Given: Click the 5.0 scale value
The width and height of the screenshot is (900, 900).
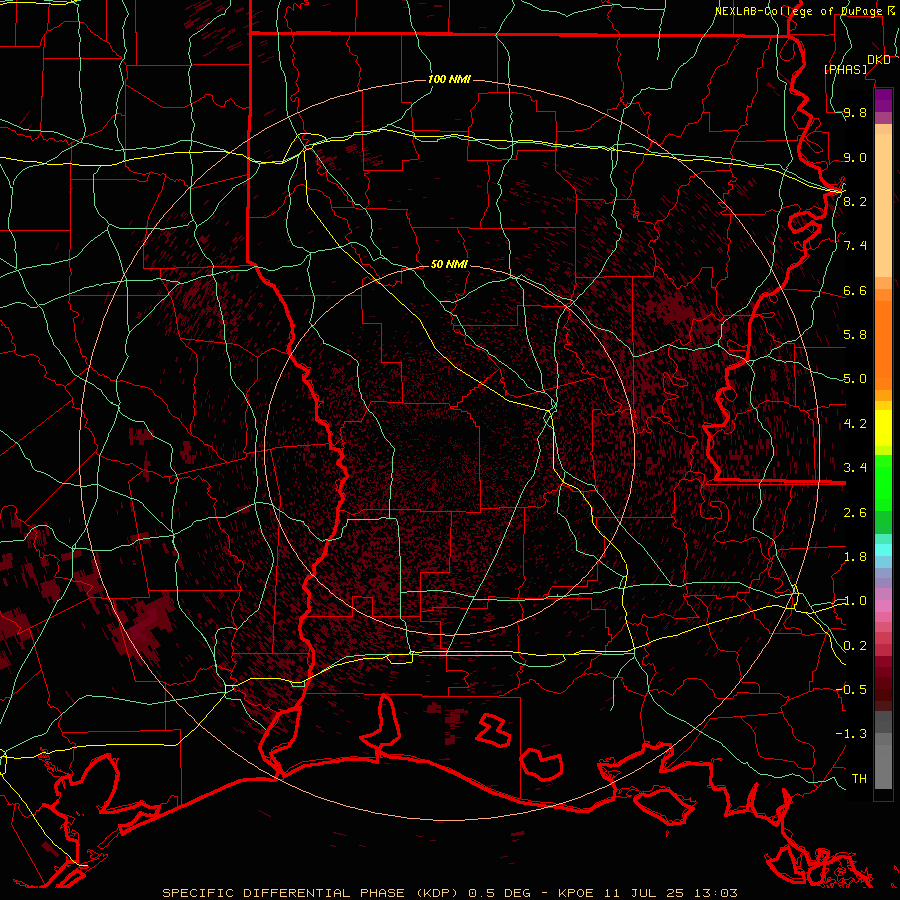Looking at the screenshot, I should pos(855,379).
